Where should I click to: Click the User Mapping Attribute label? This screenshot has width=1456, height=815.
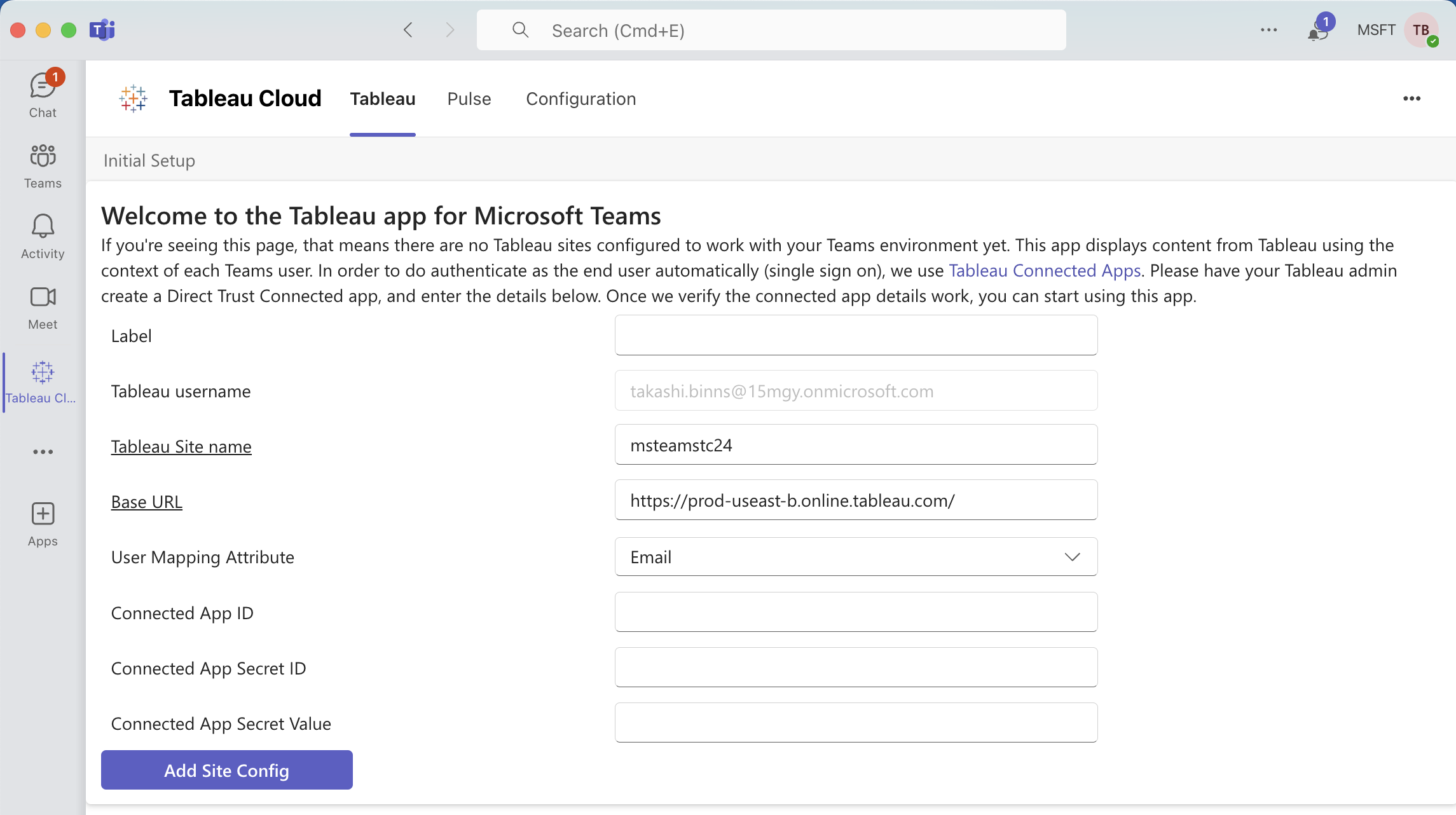point(203,557)
